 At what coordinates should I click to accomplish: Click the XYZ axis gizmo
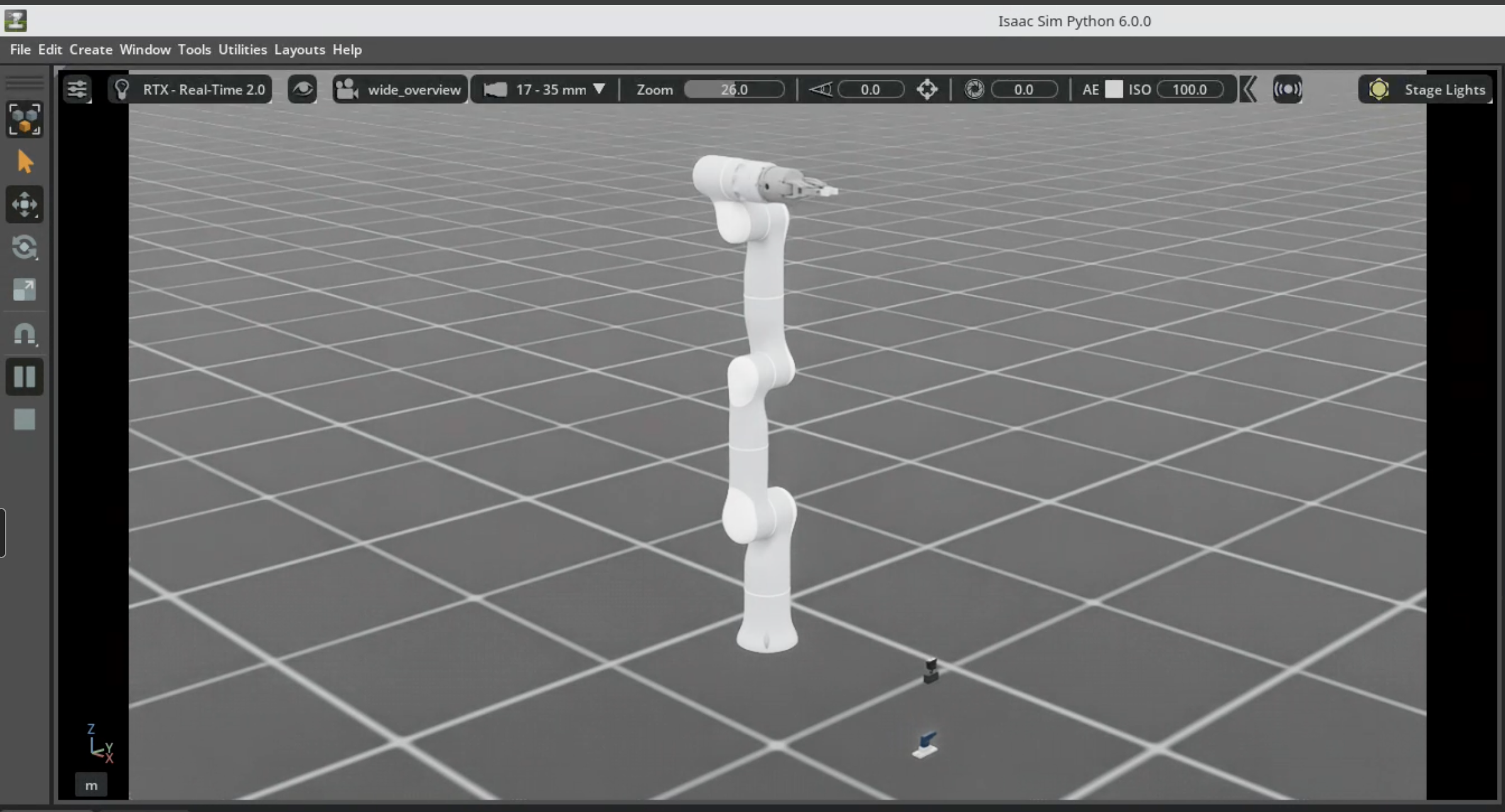(x=99, y=743)
